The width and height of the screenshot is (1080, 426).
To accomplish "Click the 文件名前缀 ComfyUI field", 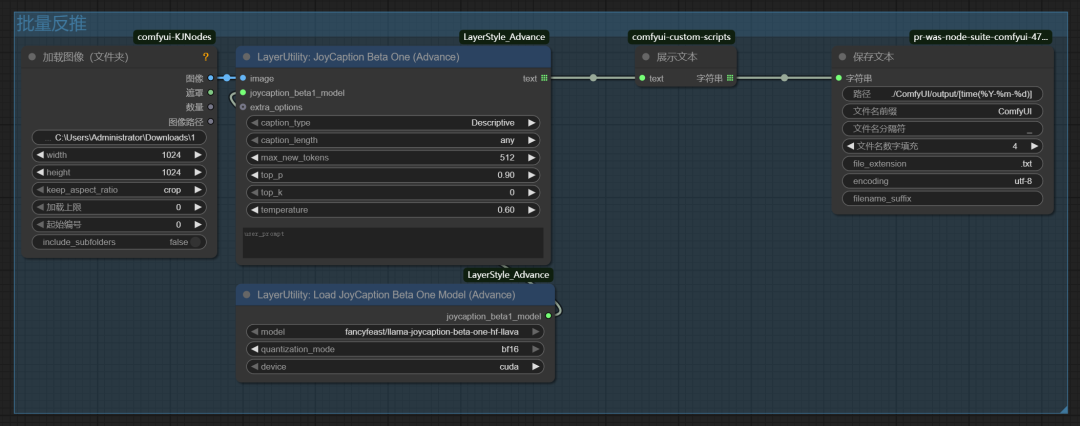I will click(x=942, y=111).
